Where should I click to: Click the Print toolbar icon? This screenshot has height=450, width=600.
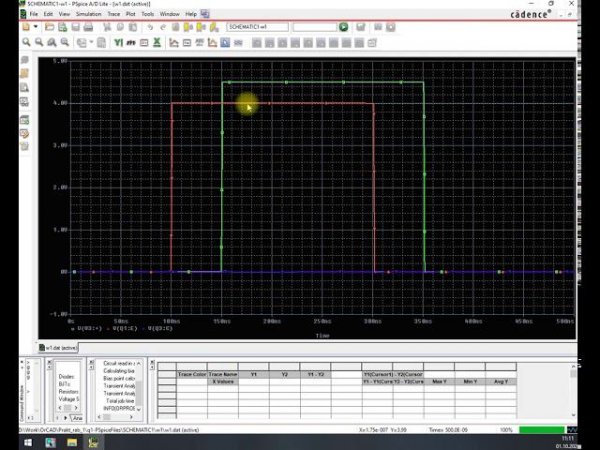(88, 27)
